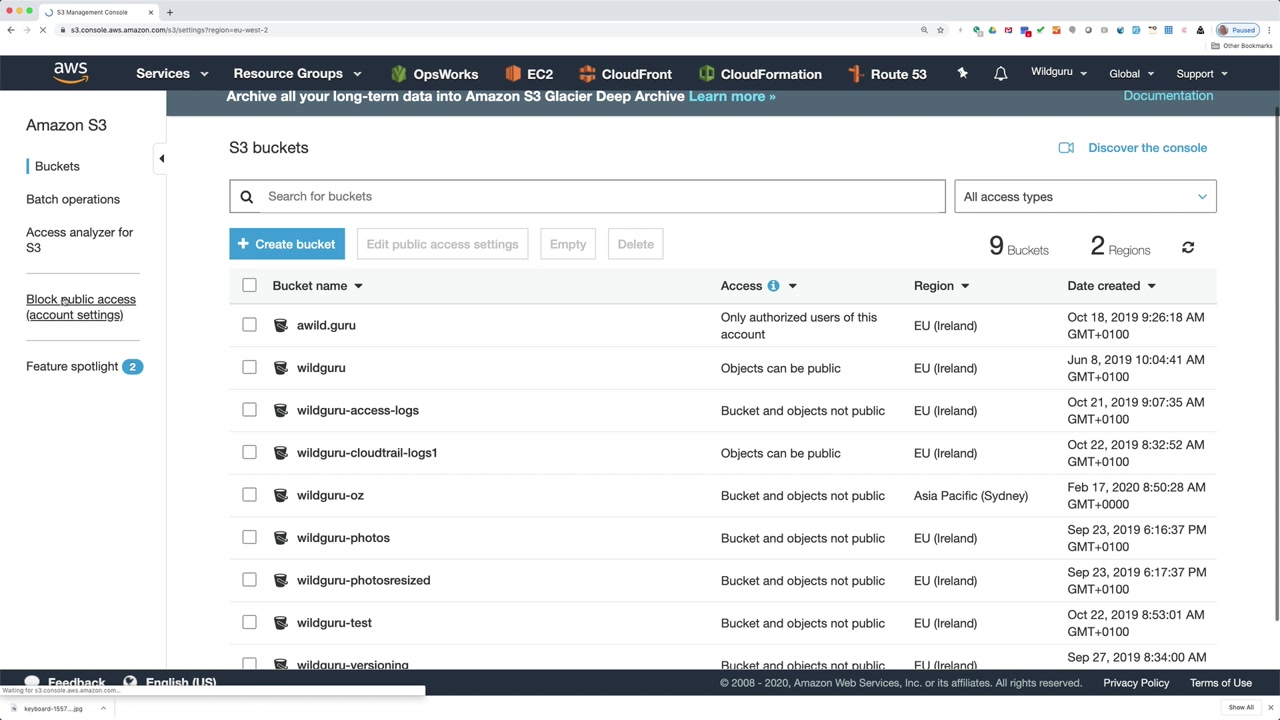Open the Gmail extension icon

pos(1008,30)
